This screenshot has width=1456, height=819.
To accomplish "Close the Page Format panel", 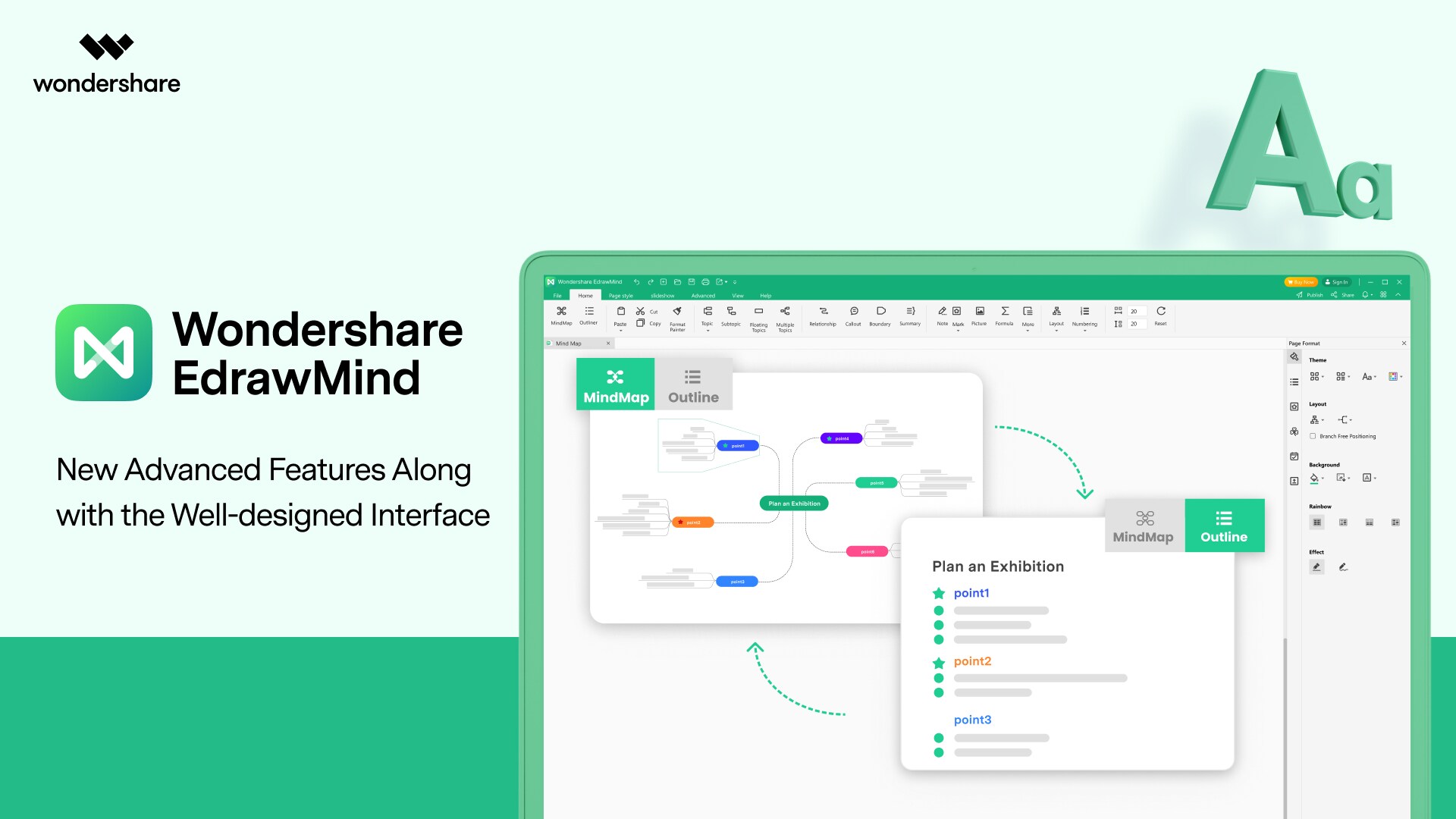I will tap(1404, 344).
